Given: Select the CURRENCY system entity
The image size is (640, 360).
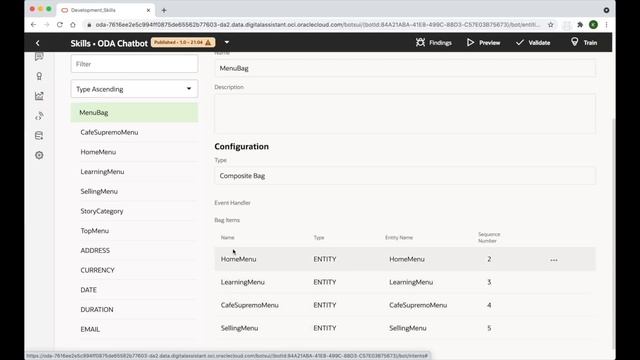Looking at the screenshot, I should (x=134, y=270).
